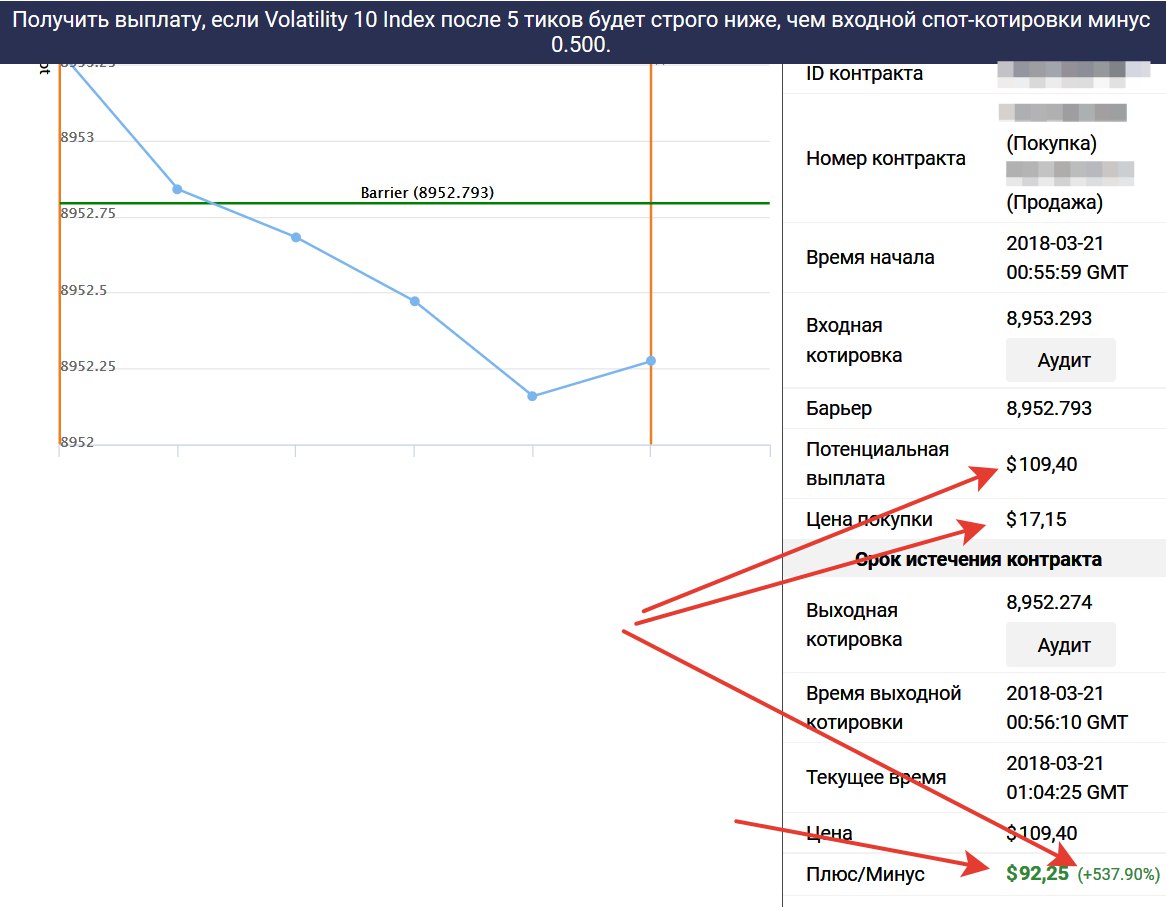This screenshot has width=1166, height=907.
Task: Click the (Покупка) contract reference label
Action: coord(1051,142)
